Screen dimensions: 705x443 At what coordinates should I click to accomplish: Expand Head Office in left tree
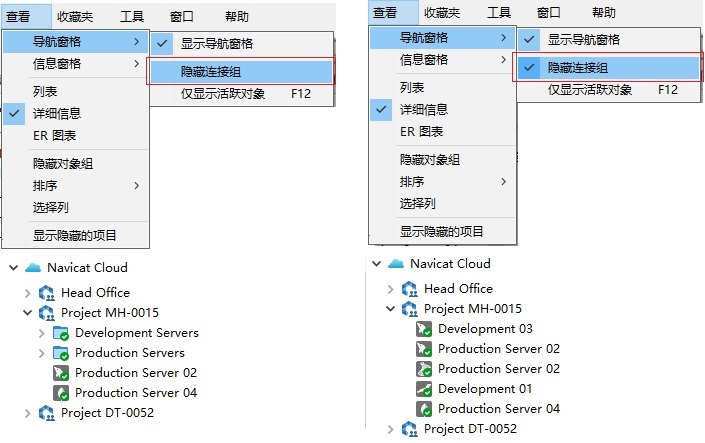27,293
